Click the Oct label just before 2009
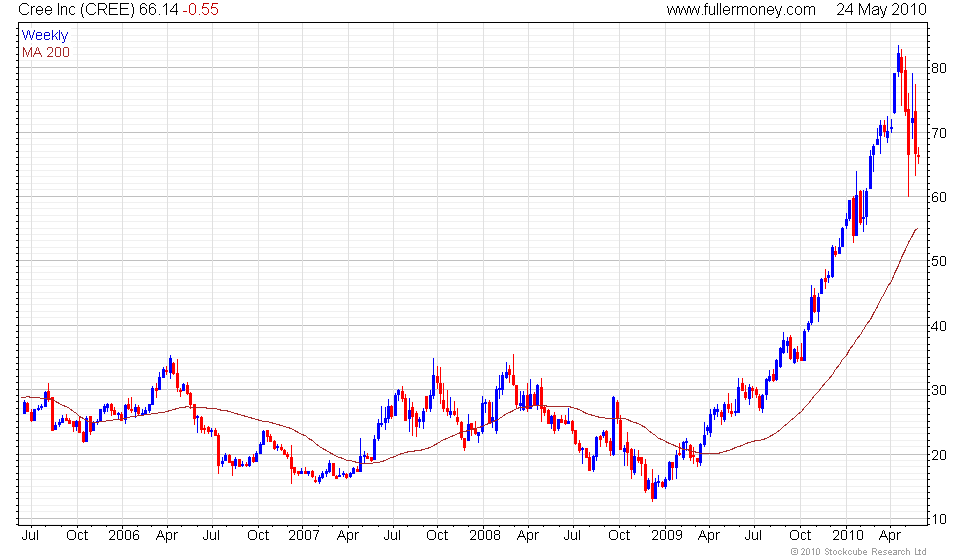 pos(619,536)
